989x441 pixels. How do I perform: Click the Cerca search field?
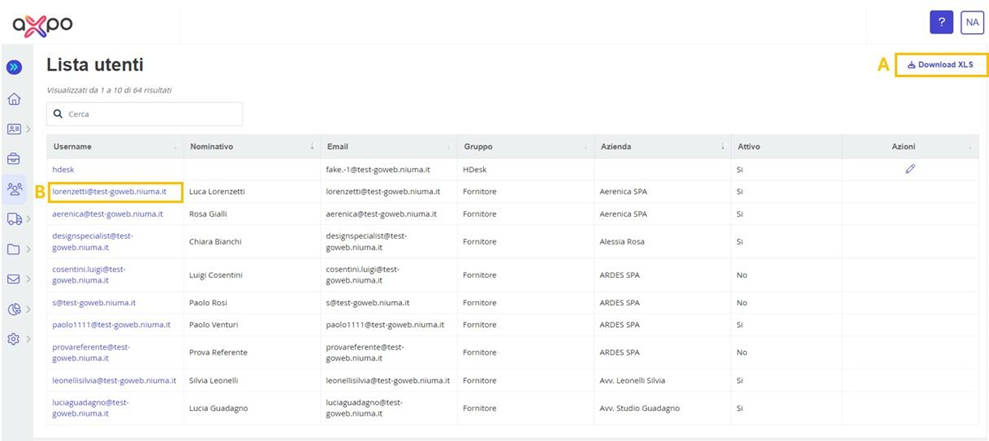coord(144,114)
